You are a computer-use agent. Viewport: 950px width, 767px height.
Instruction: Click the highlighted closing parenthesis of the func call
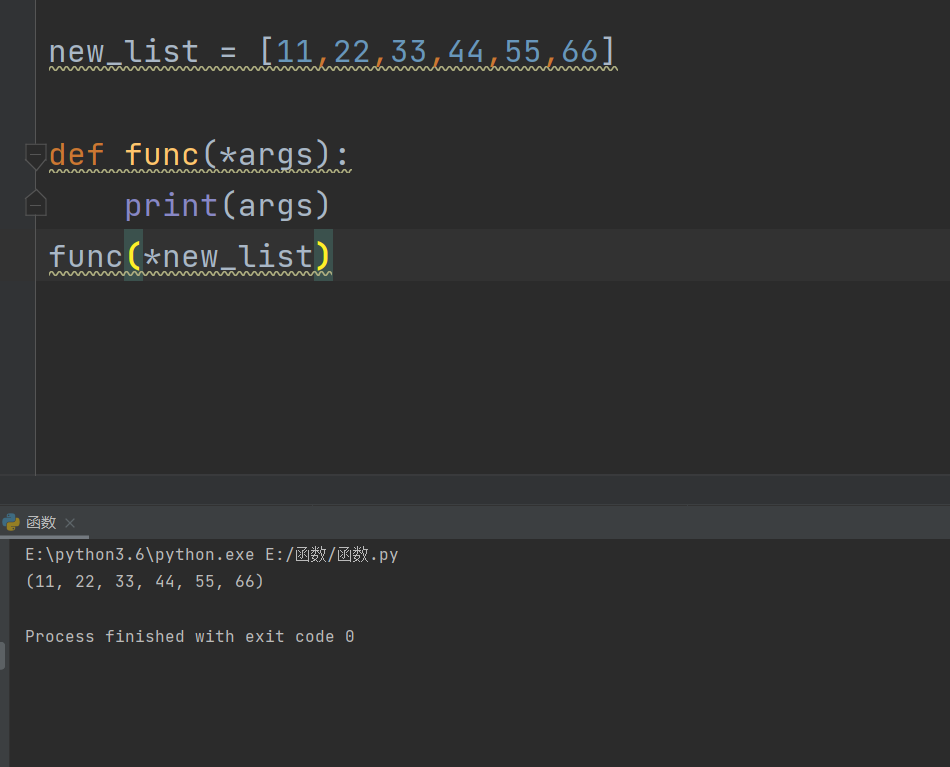(323, 257)
